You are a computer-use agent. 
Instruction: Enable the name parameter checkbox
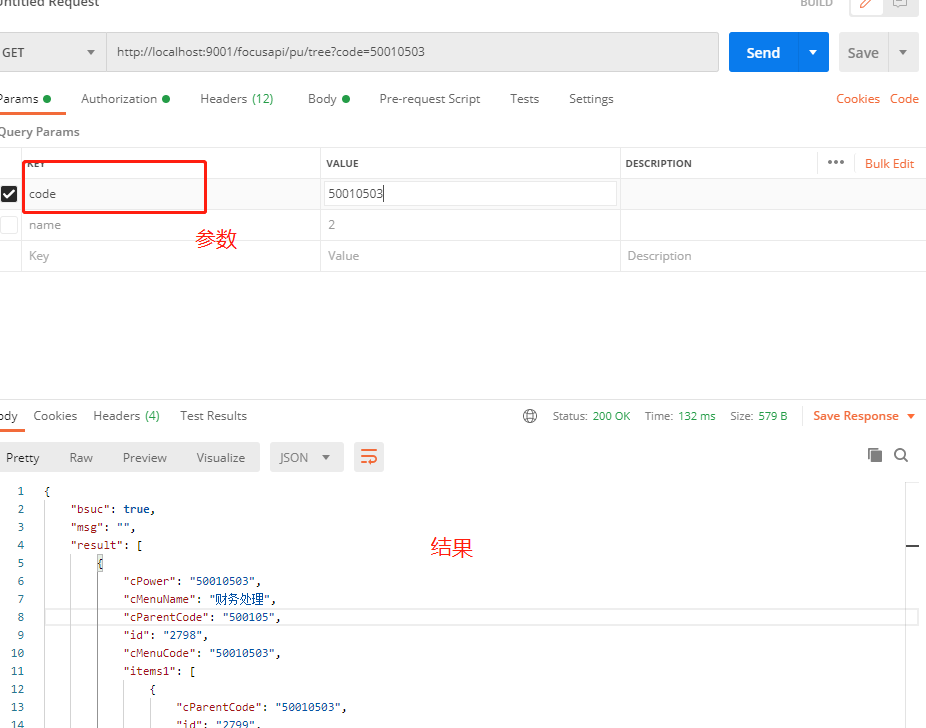point(9,225)
